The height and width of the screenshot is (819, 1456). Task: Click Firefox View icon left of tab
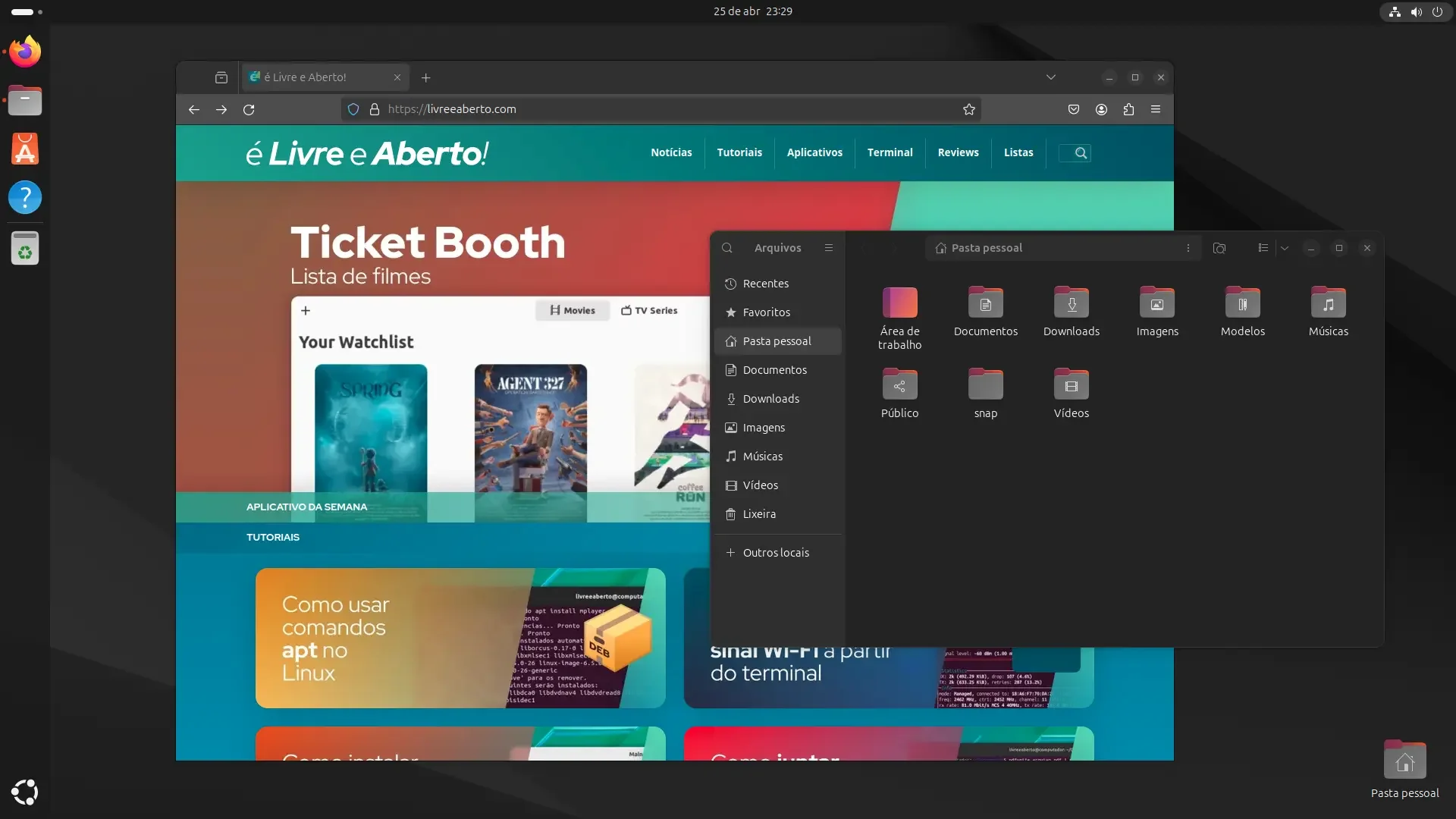tap(221, 77)
